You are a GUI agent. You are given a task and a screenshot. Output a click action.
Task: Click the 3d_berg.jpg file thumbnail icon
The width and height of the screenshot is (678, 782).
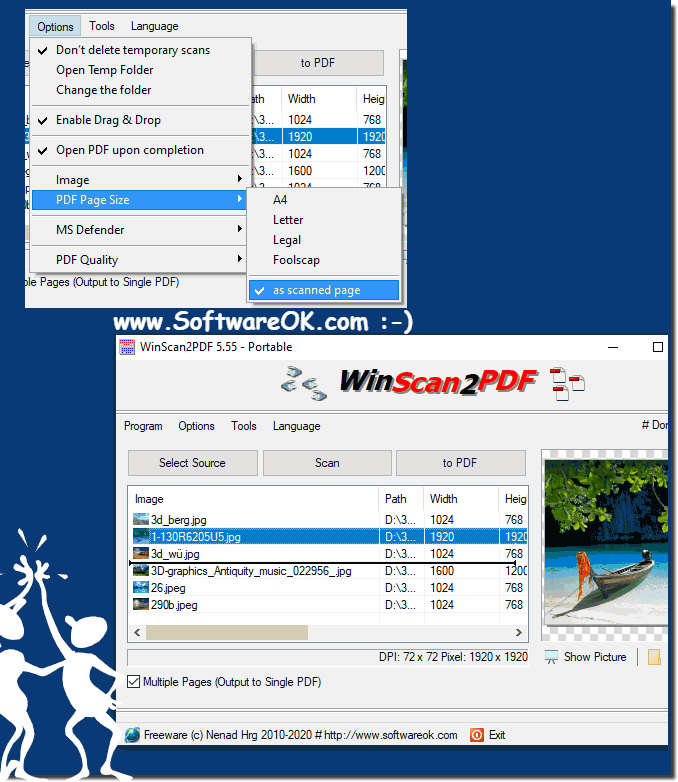pyautogui.click(x=141, y=519)
